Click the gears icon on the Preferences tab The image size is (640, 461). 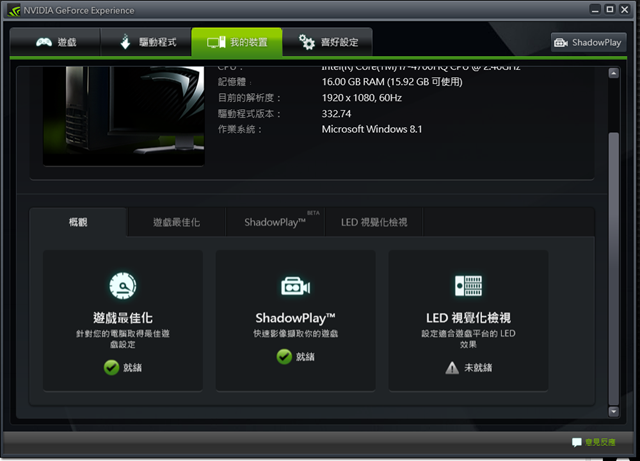point(307,42)
